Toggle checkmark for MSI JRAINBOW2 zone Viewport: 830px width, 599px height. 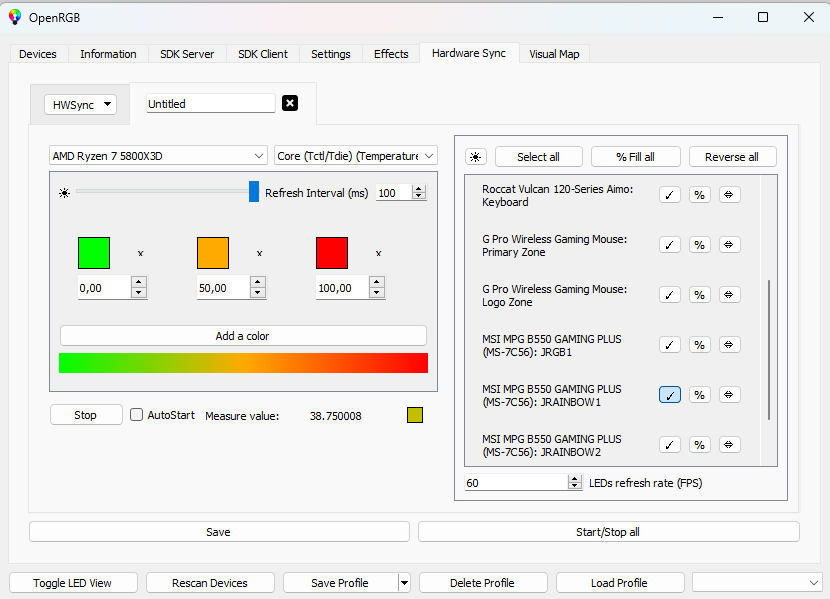tap(670, 445)
